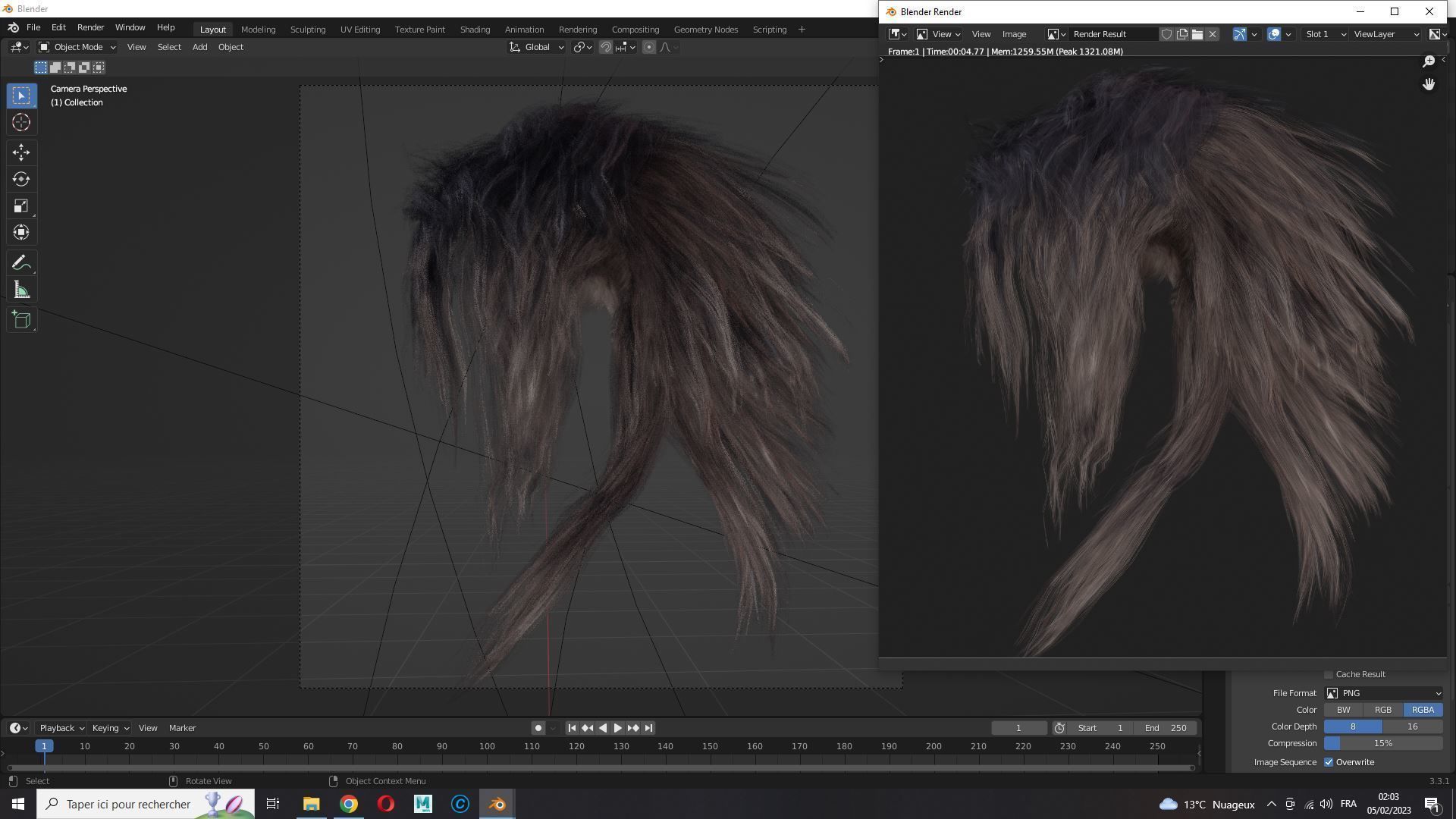Screen dimensions: 1456x819
Task: Open the Slot 1 dropdown
Action: [x=1325, y=34]
